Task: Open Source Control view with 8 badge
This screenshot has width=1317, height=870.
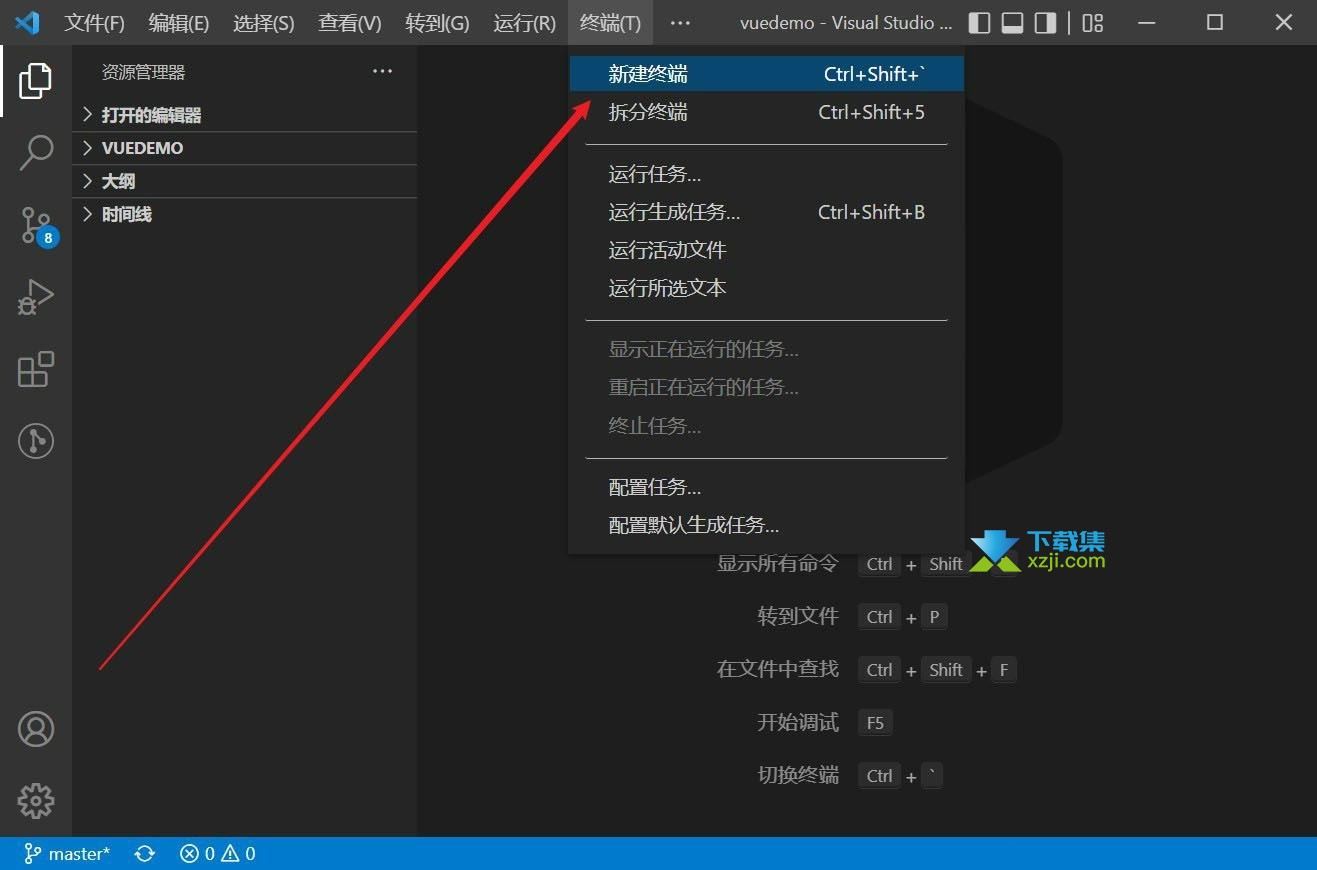Action: point(38,226)
